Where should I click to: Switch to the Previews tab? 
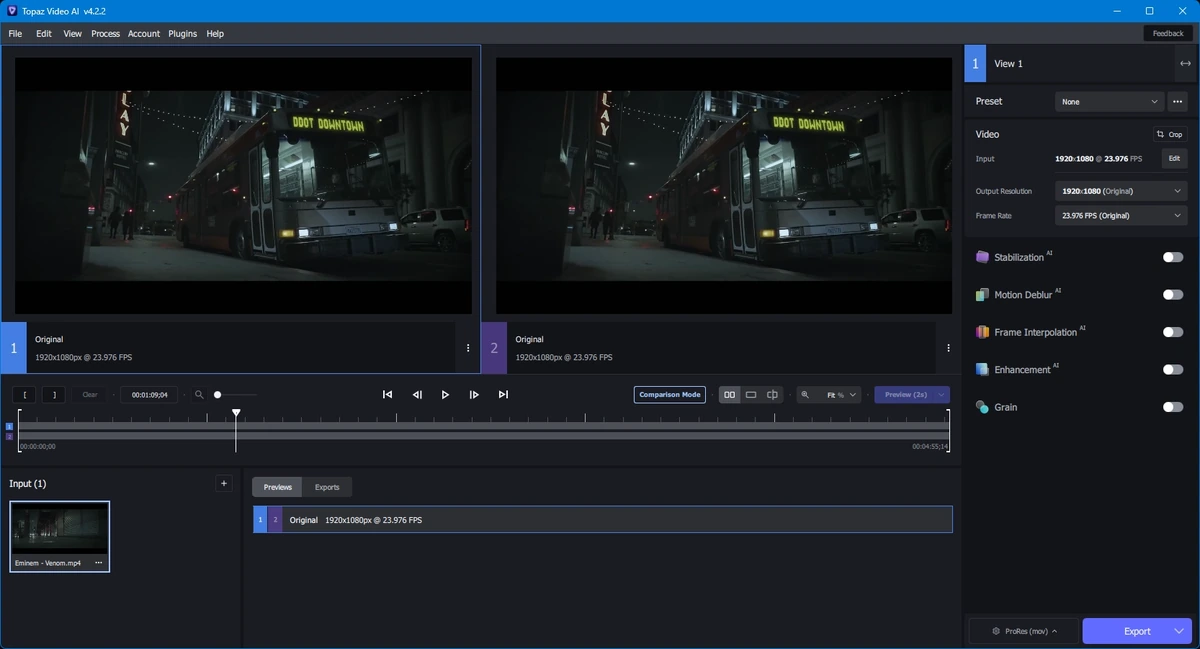click(x=278, y=487)
